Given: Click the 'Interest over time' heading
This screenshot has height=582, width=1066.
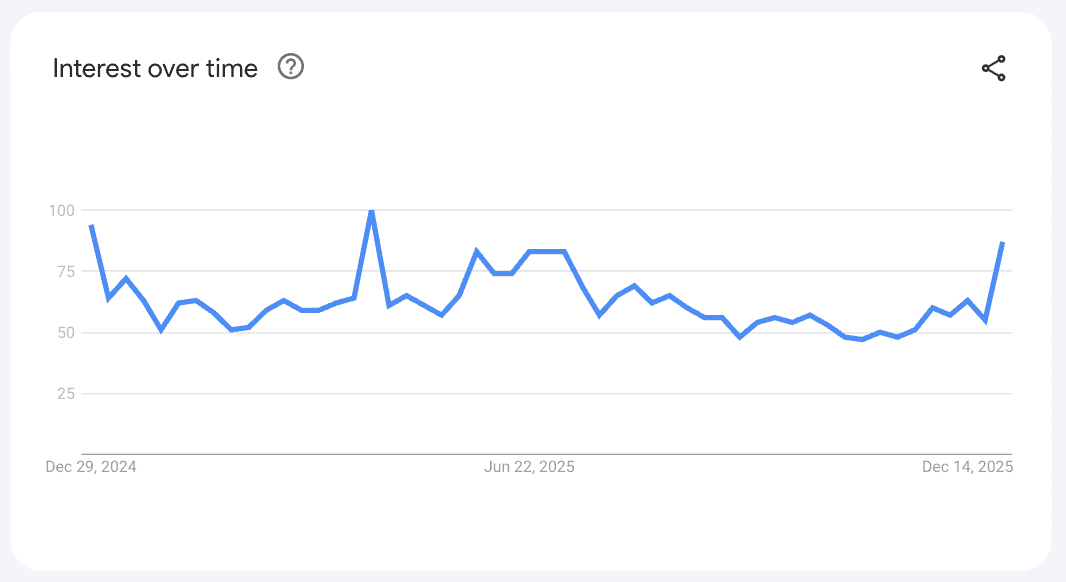Looking at the screenshot, I should [155, 68].
